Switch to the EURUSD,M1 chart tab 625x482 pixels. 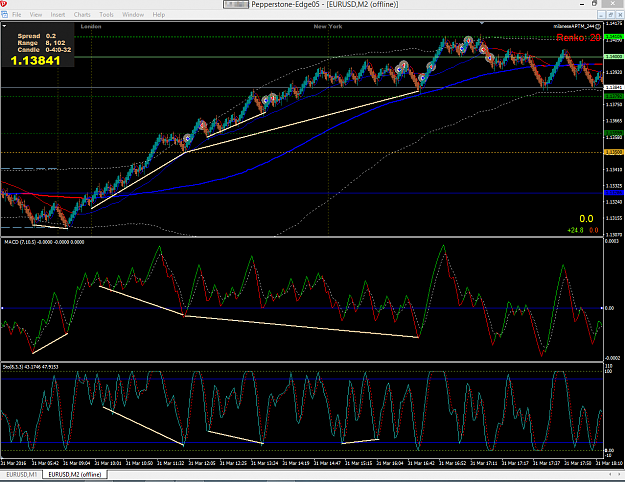pyautogui.click(x=22, y=474)
